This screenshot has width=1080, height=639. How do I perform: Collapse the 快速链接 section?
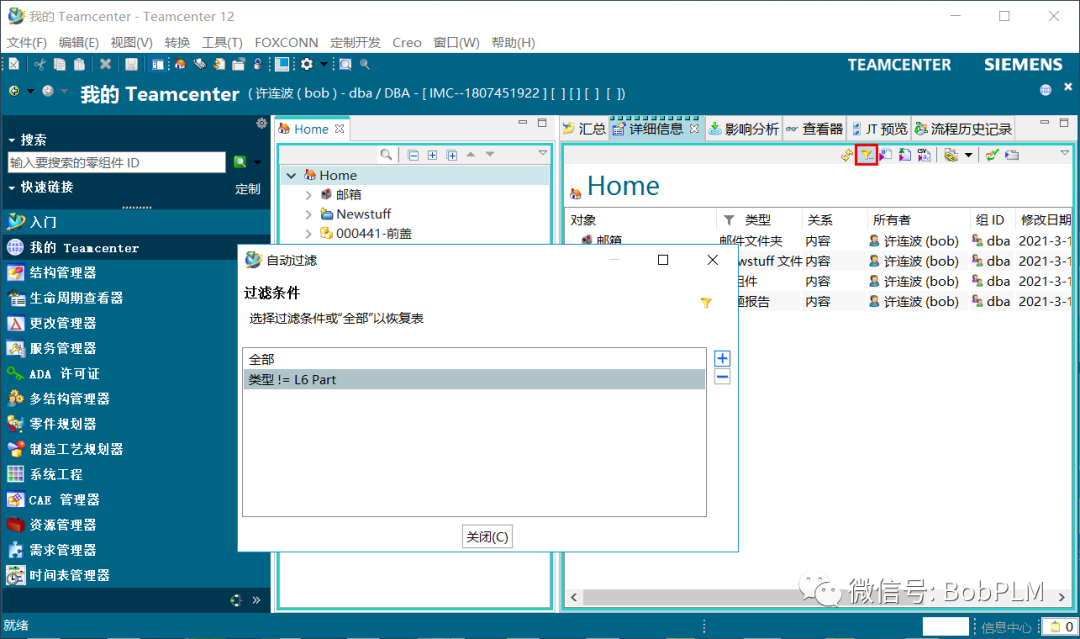(x=12, y=187)
